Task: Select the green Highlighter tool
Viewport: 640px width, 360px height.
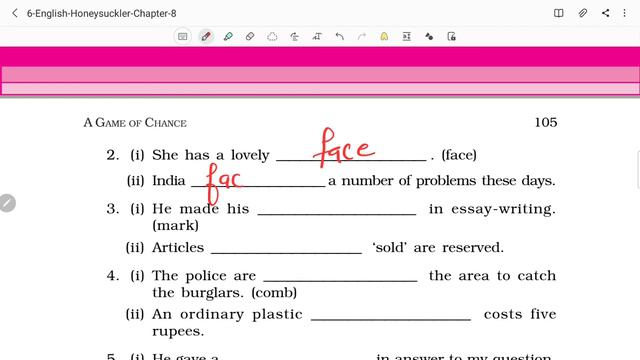Action: click(x=228, y=37)
